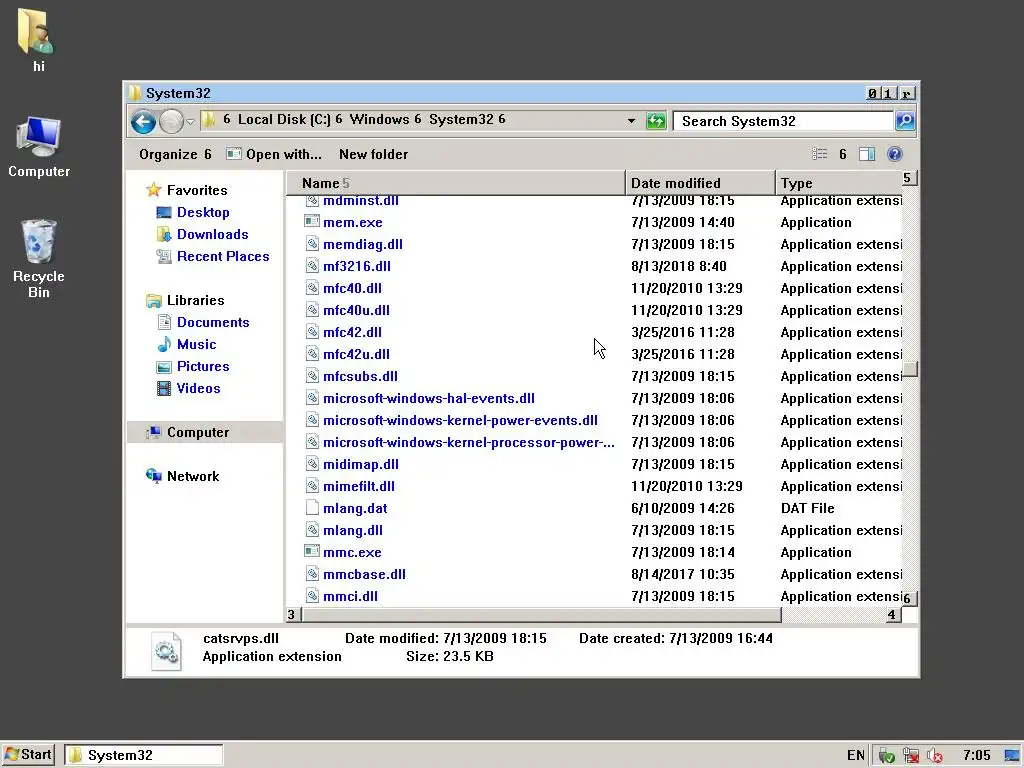1024x768 pixels.
Task: Select the mfc40u.dll file icon
Action: click(312, 310)
